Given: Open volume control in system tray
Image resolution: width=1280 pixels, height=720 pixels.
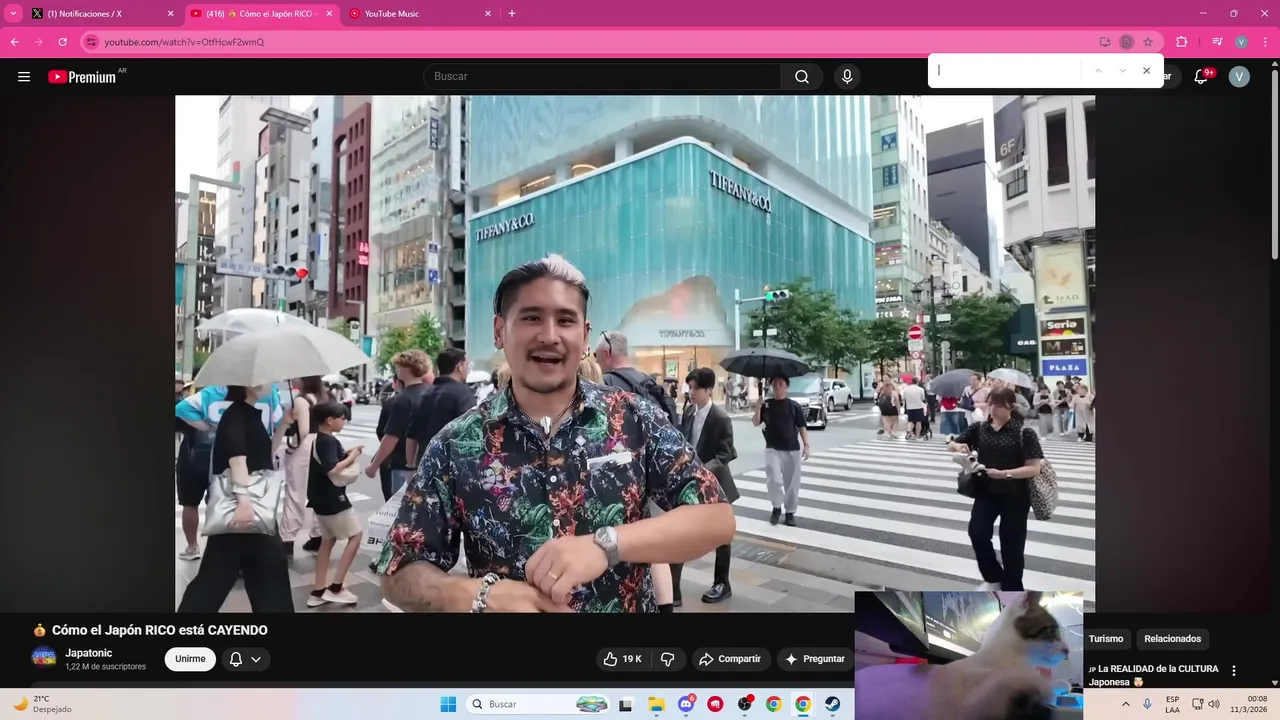Looking at the screenshot, I should point(1214,704).
